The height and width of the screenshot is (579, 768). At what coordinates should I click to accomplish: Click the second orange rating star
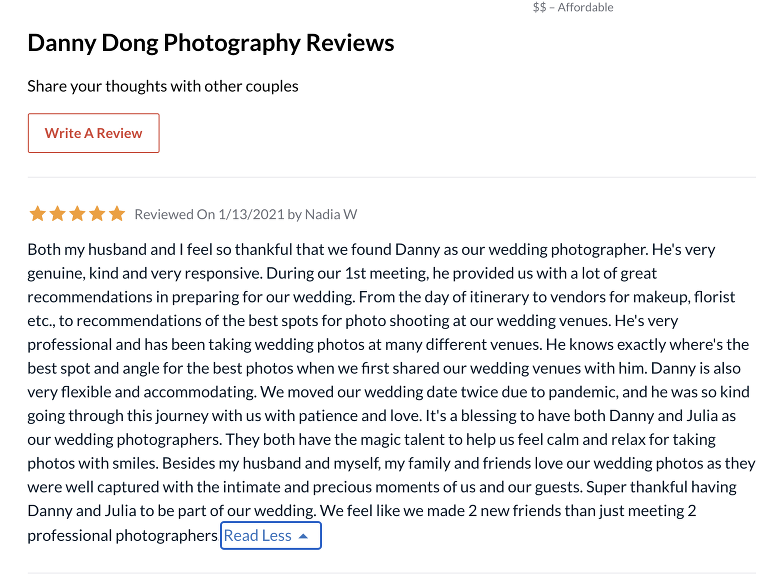tap(57, 214)
